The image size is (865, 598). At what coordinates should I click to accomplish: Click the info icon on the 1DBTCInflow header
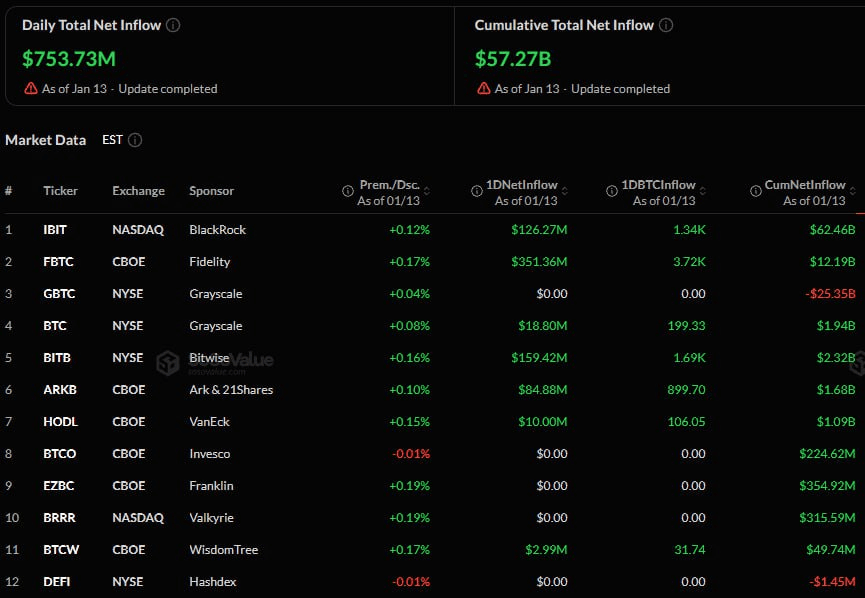click(x=610, y=189)
